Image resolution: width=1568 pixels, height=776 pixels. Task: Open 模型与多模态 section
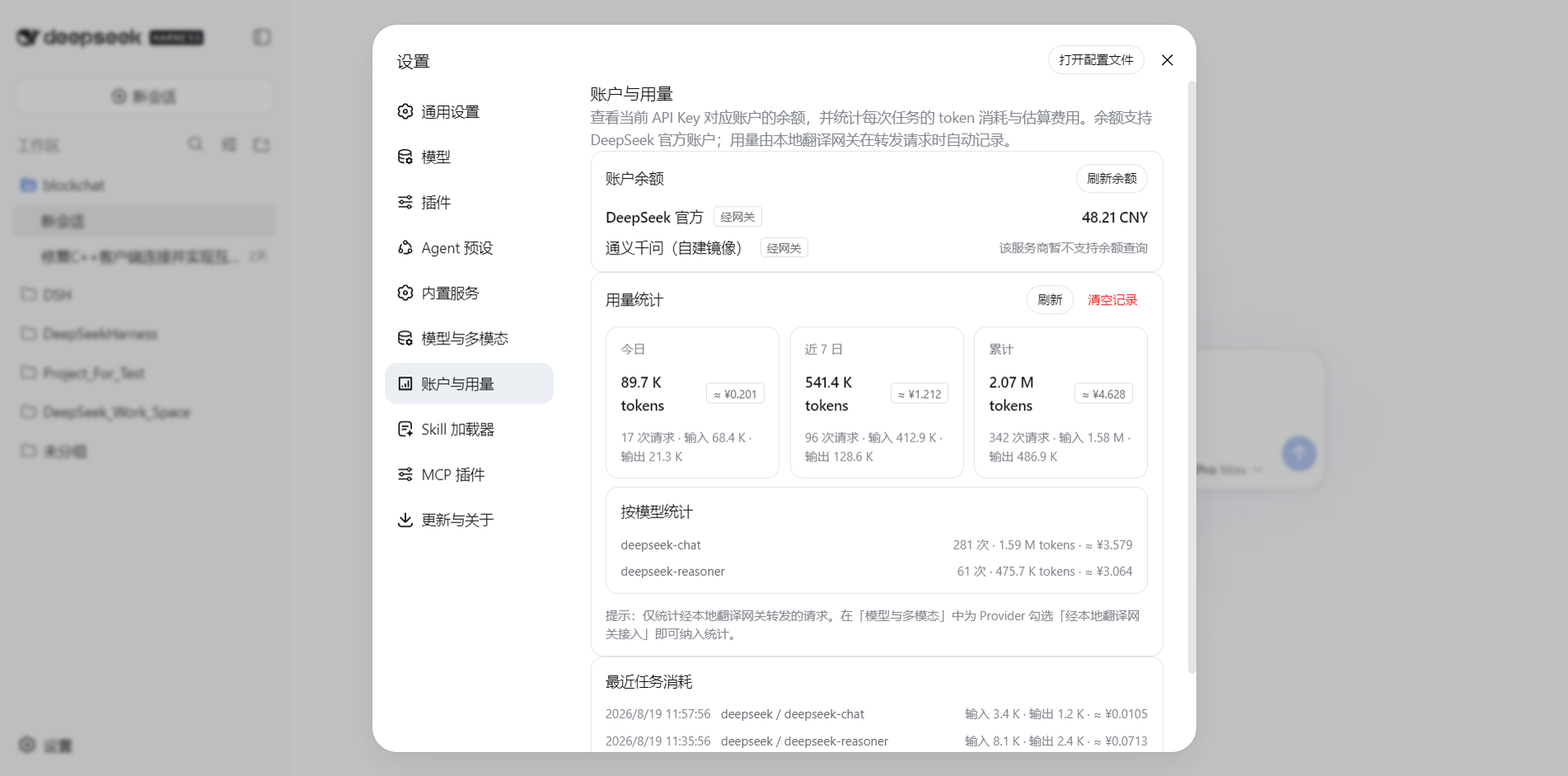469,339
